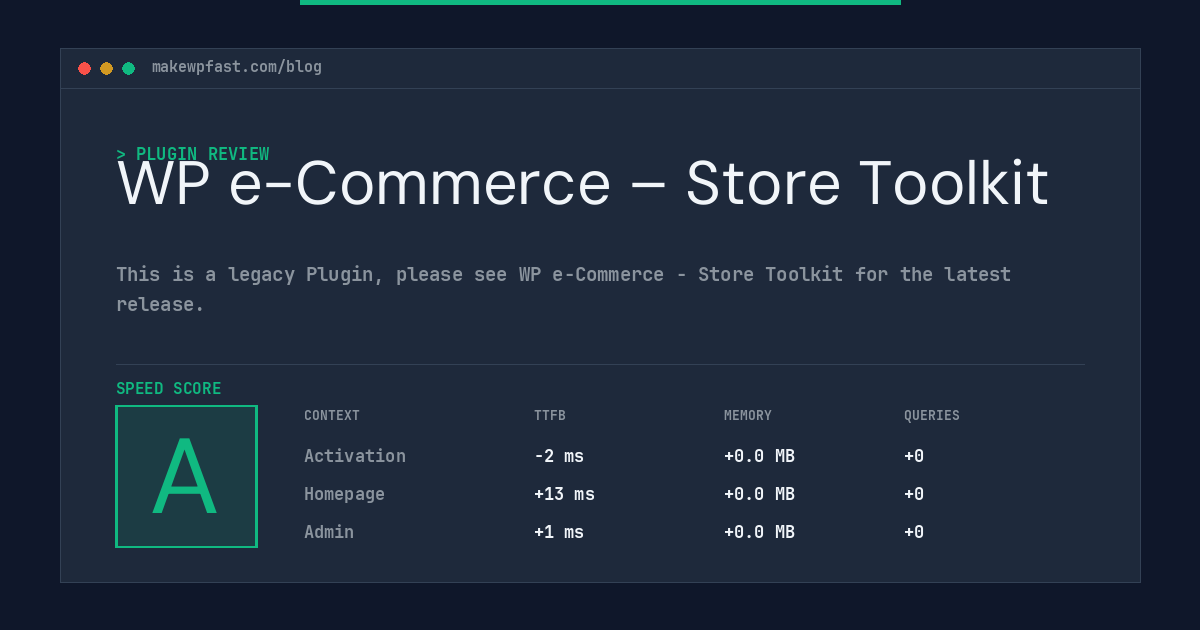Click the TTFB column header
This screenshot has width=1200, height=630.
[x=550, y=416]
